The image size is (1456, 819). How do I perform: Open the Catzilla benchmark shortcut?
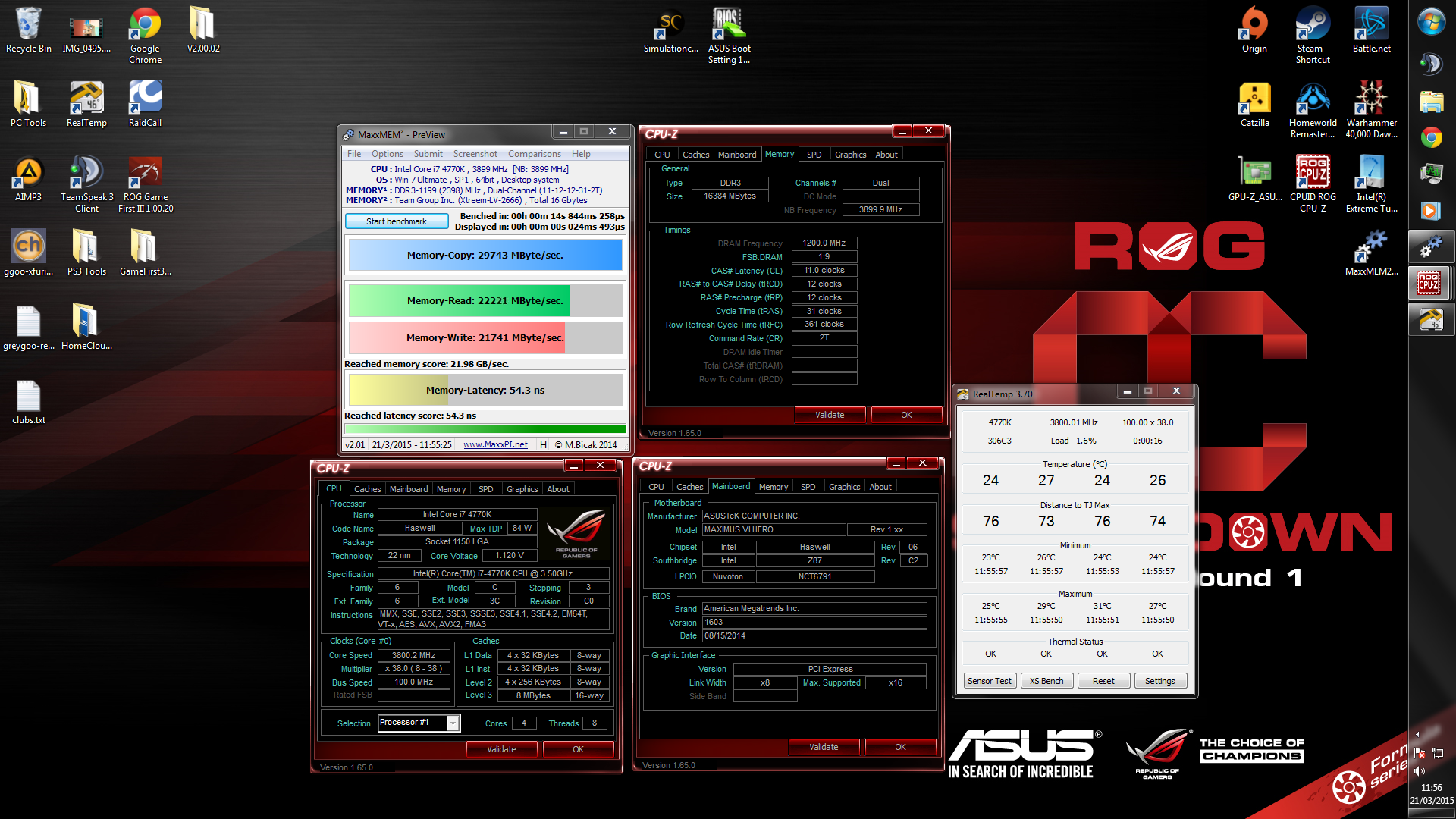(x=1254, y=105)
